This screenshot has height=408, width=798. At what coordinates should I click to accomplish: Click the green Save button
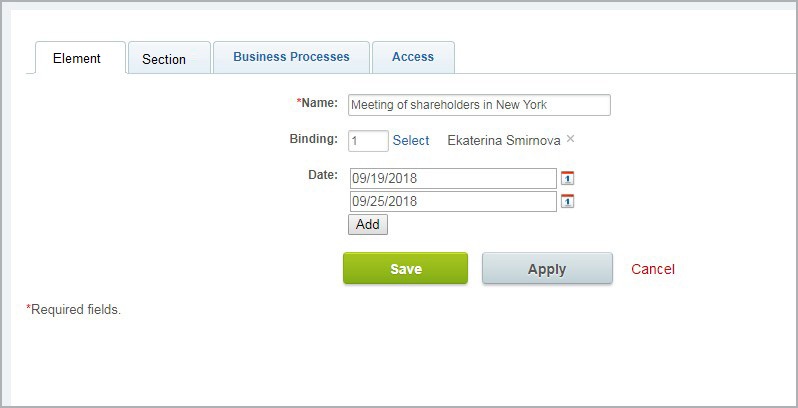pos(406,269)
